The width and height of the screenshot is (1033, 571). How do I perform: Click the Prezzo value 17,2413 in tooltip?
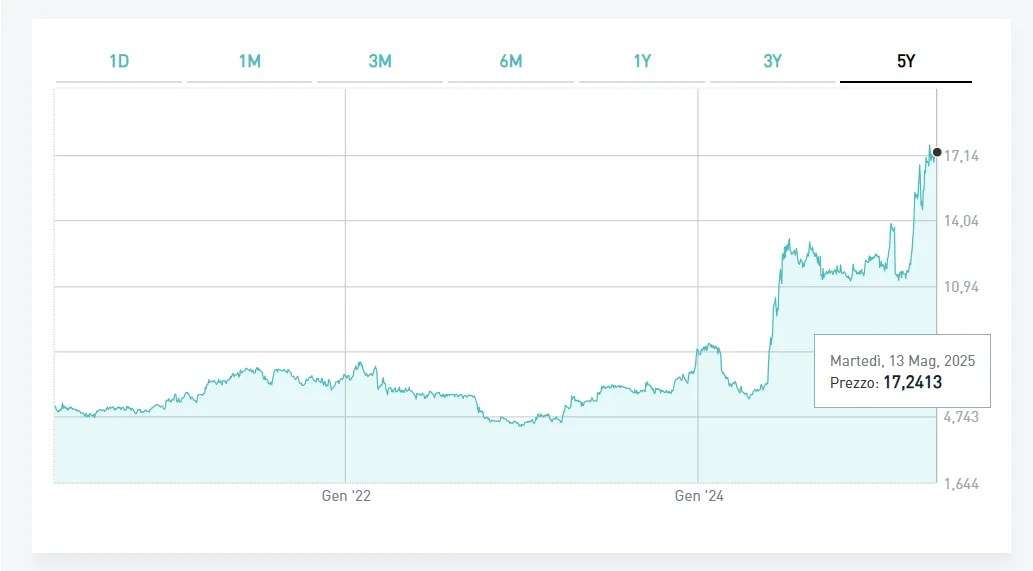(912, 382)
